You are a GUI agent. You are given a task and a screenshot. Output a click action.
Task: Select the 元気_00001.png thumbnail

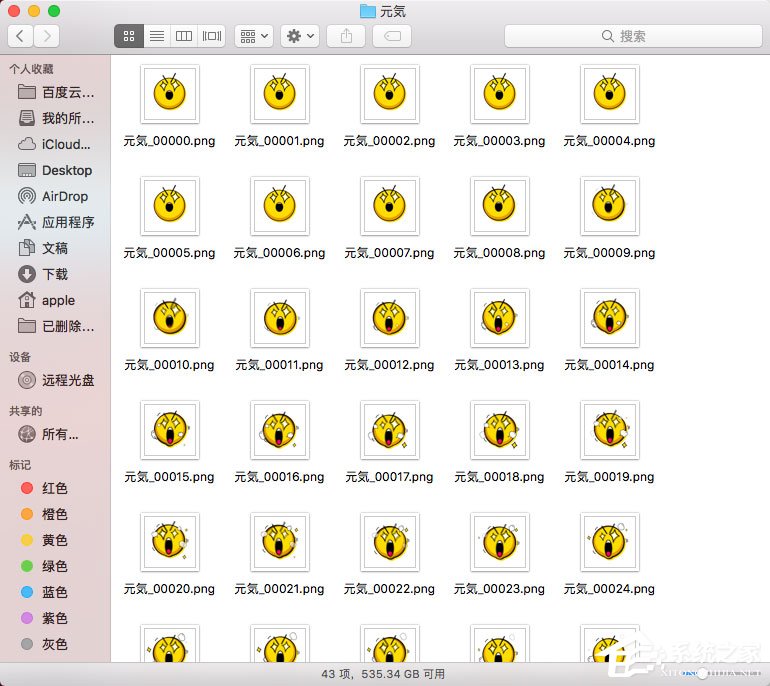pos(280,94)
